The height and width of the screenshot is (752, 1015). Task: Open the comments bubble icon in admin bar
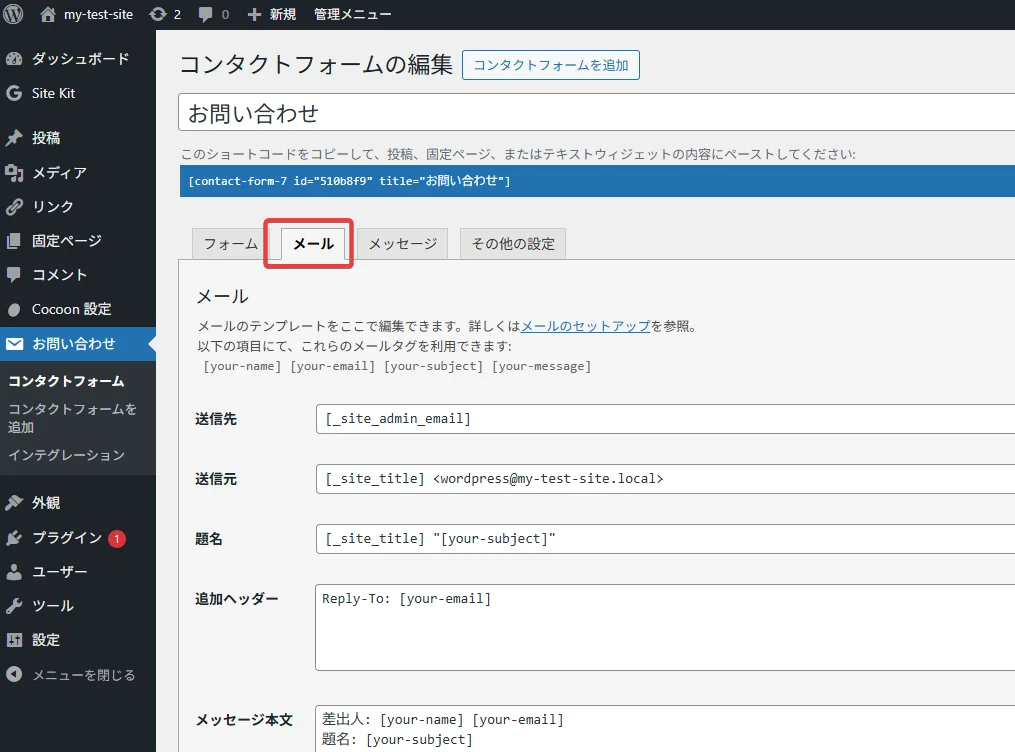tap(205, 14)
